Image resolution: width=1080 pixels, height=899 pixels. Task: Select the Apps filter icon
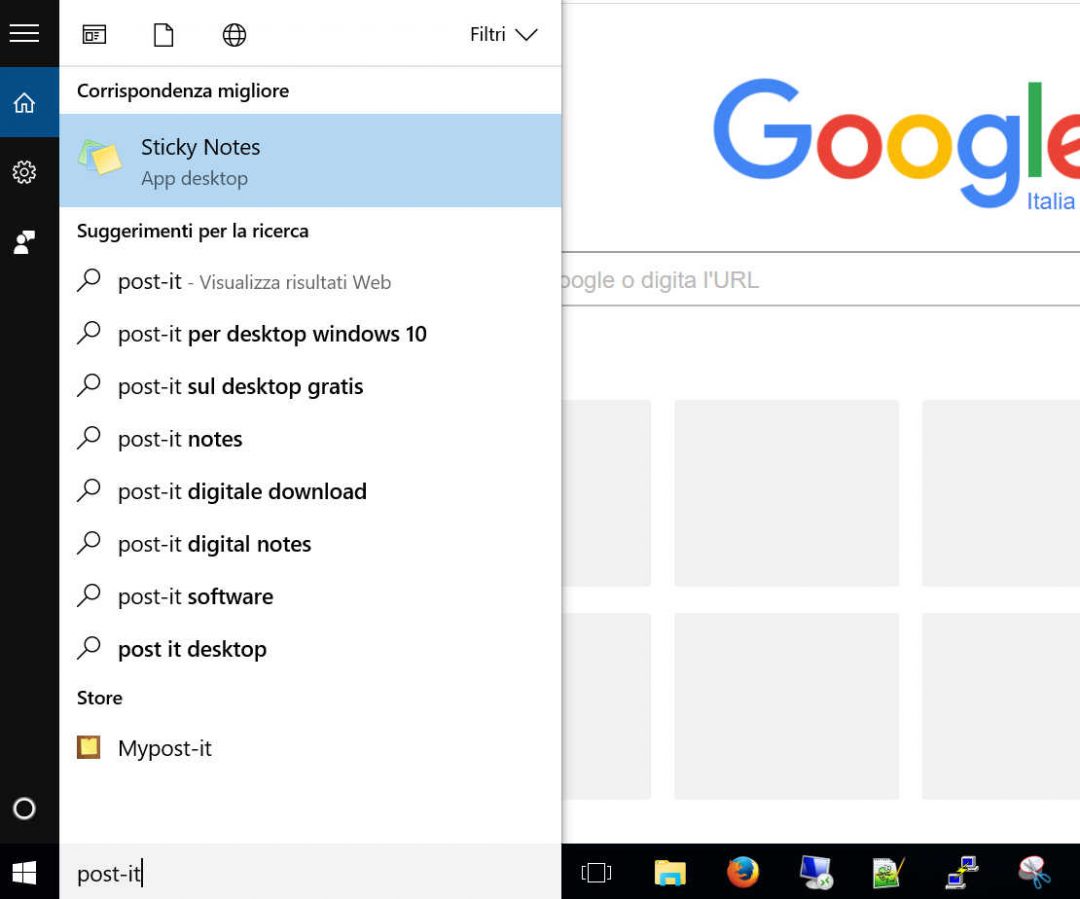tap(94, 34)
